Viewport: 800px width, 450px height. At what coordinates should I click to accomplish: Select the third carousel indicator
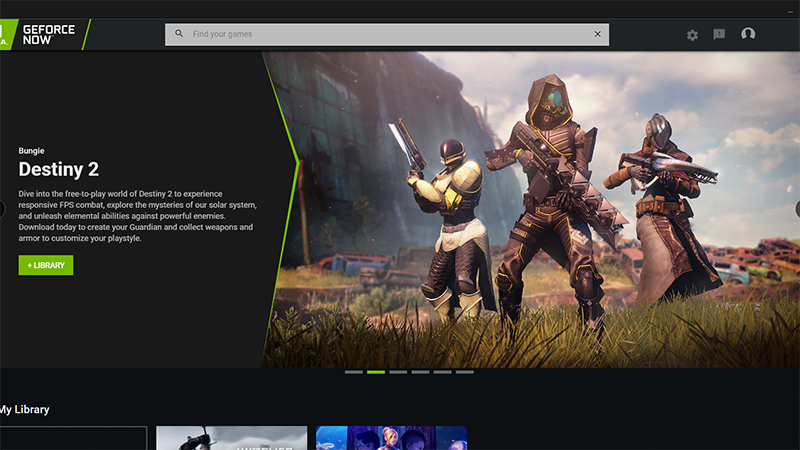tap(398, 372)
